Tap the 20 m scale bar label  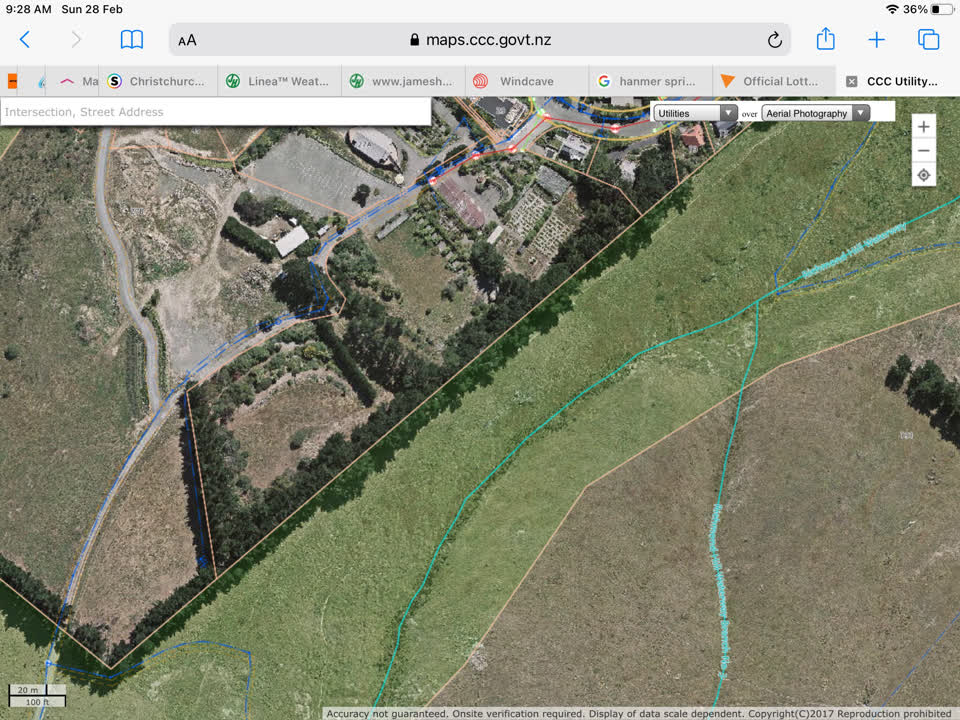pos(28,689)
